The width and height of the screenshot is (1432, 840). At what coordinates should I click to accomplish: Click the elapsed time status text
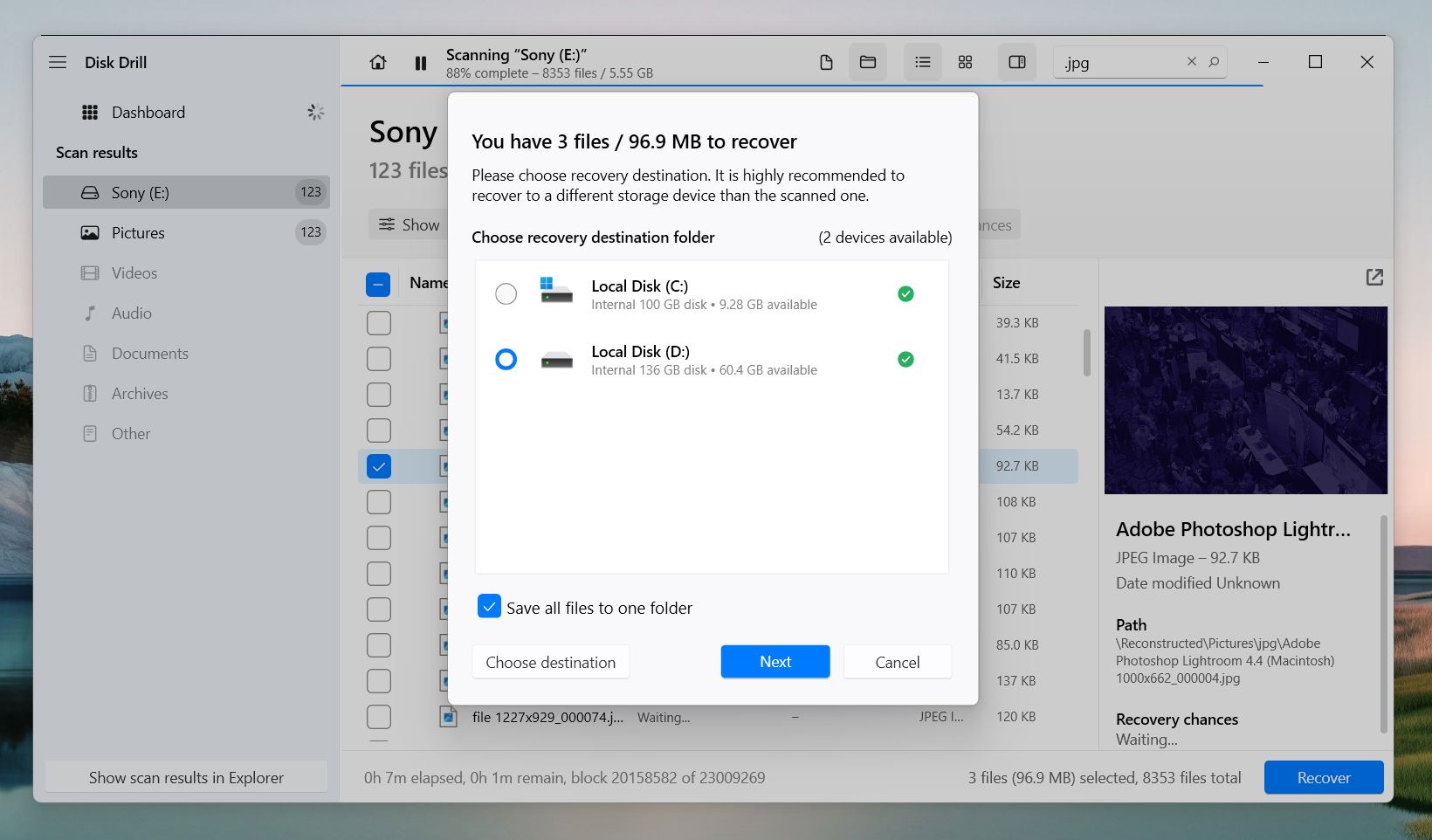[x=564, y=777]
